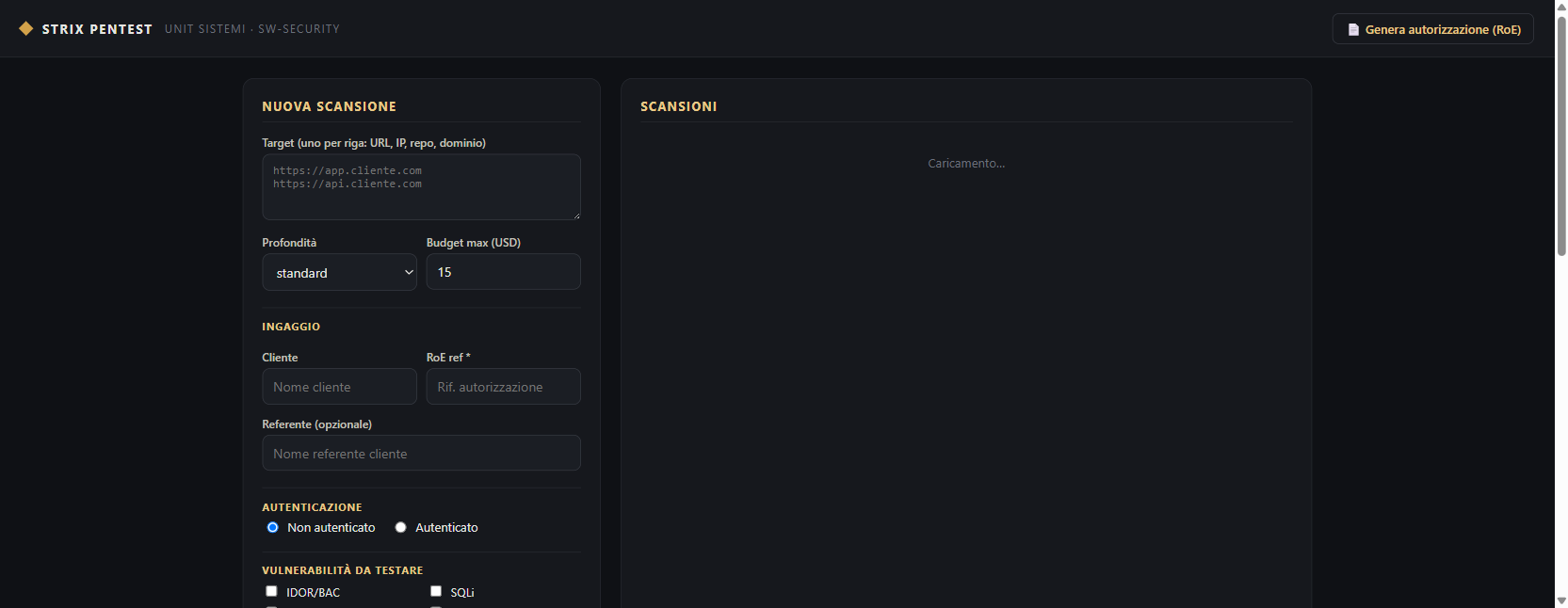
Task: Open Genera autorizzazione (RoE) button
Action: coord(1432,29)
